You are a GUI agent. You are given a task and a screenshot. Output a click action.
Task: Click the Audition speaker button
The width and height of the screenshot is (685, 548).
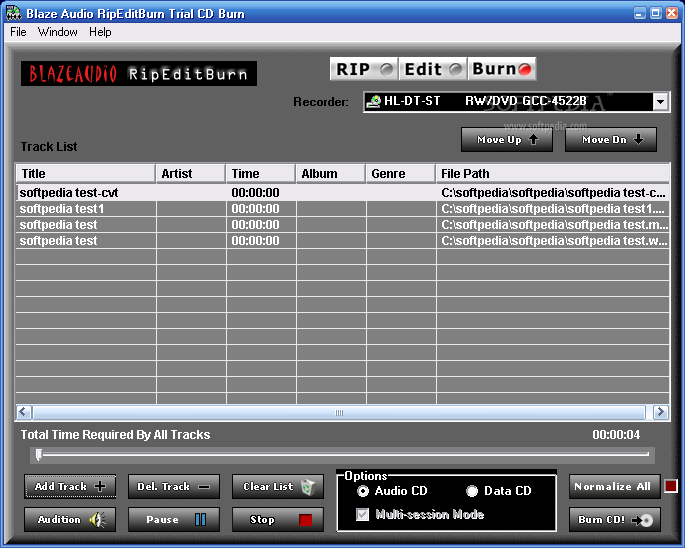click(70, 520)
